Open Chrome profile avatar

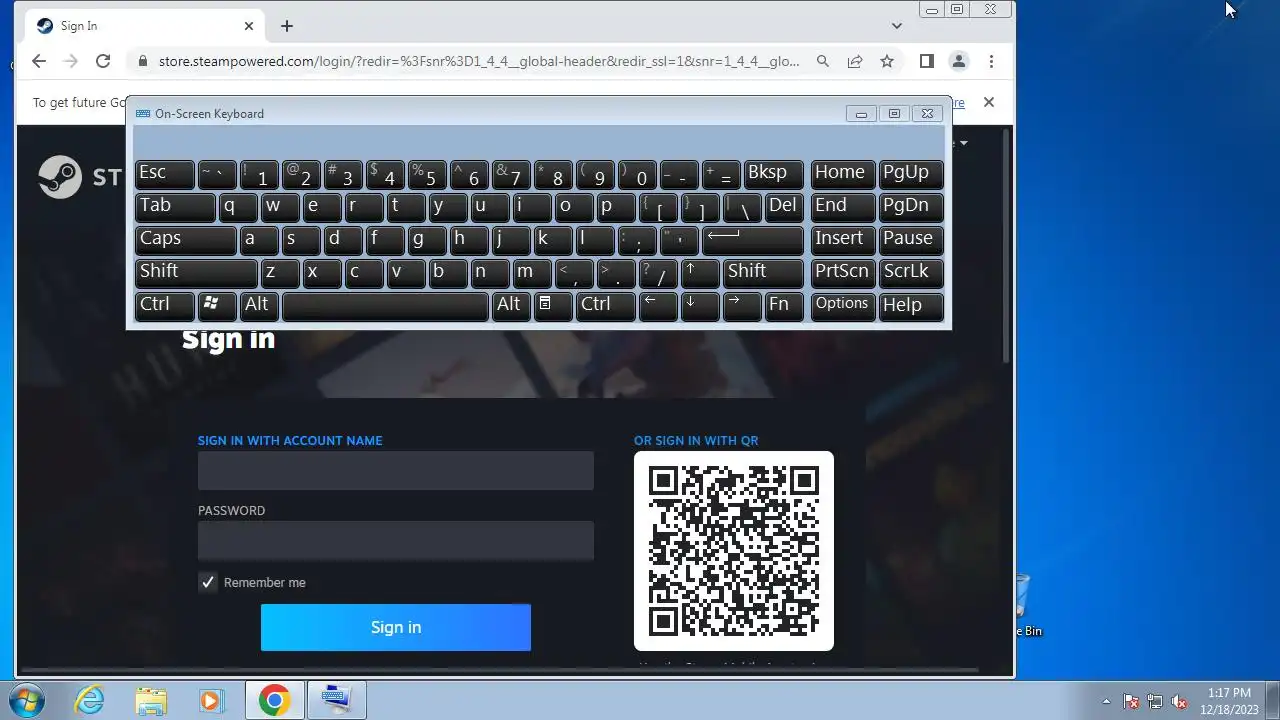pos(959,61)
